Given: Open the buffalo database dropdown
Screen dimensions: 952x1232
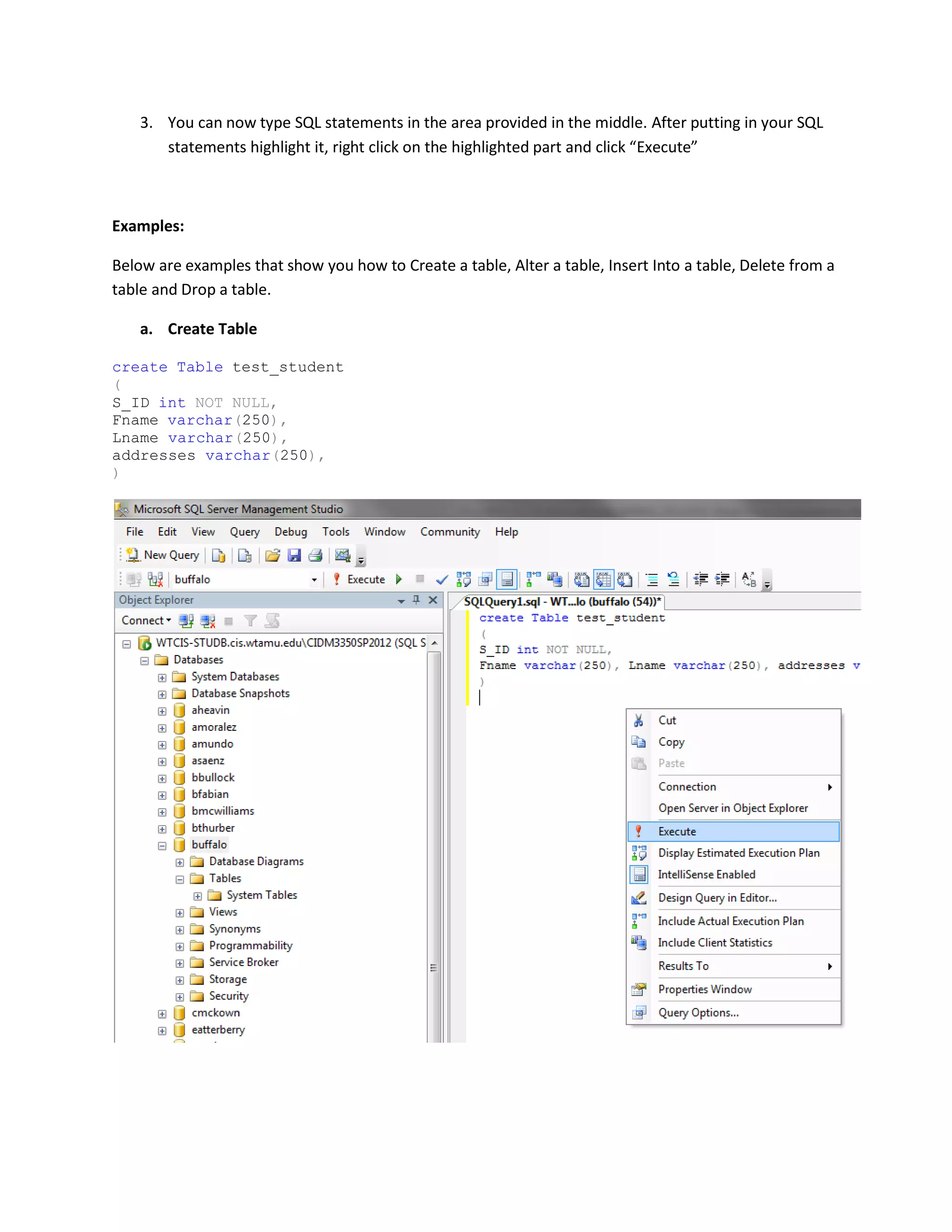Looking at the screenshot, I should click(314, 580).
